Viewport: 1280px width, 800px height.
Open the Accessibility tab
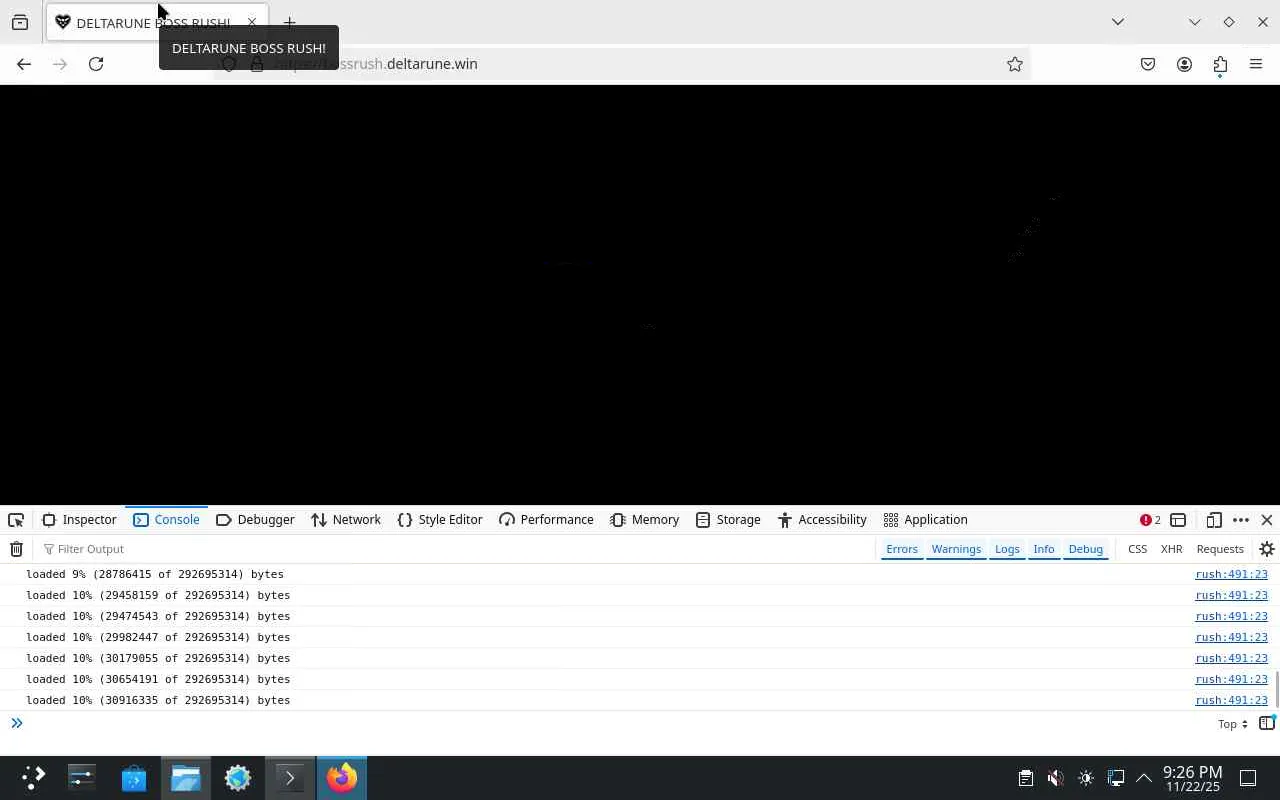point(822,520)
